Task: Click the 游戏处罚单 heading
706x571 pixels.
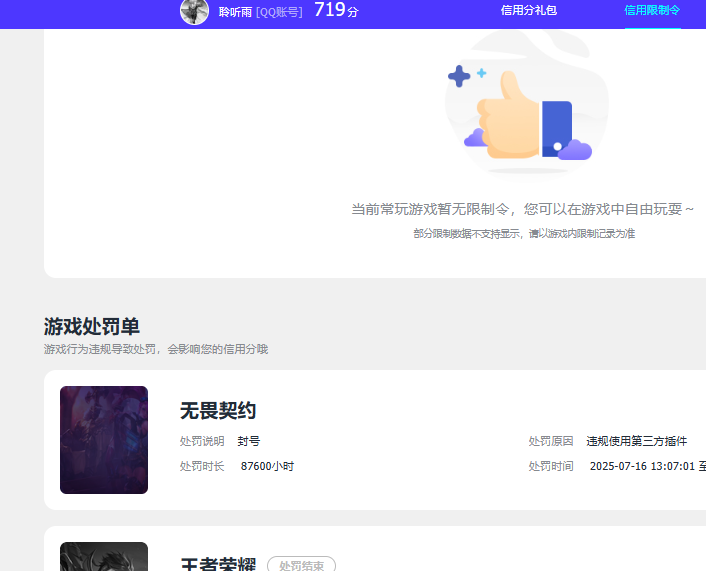Action: 91,326
